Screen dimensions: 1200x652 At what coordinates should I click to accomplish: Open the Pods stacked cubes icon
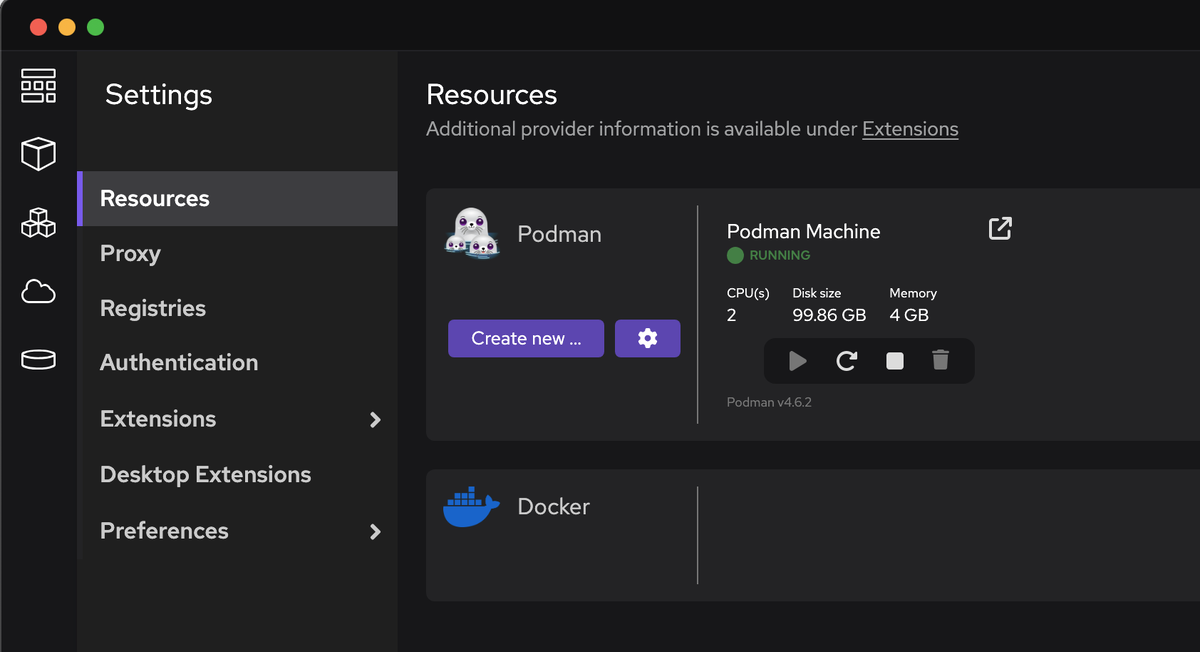point(38,222)
